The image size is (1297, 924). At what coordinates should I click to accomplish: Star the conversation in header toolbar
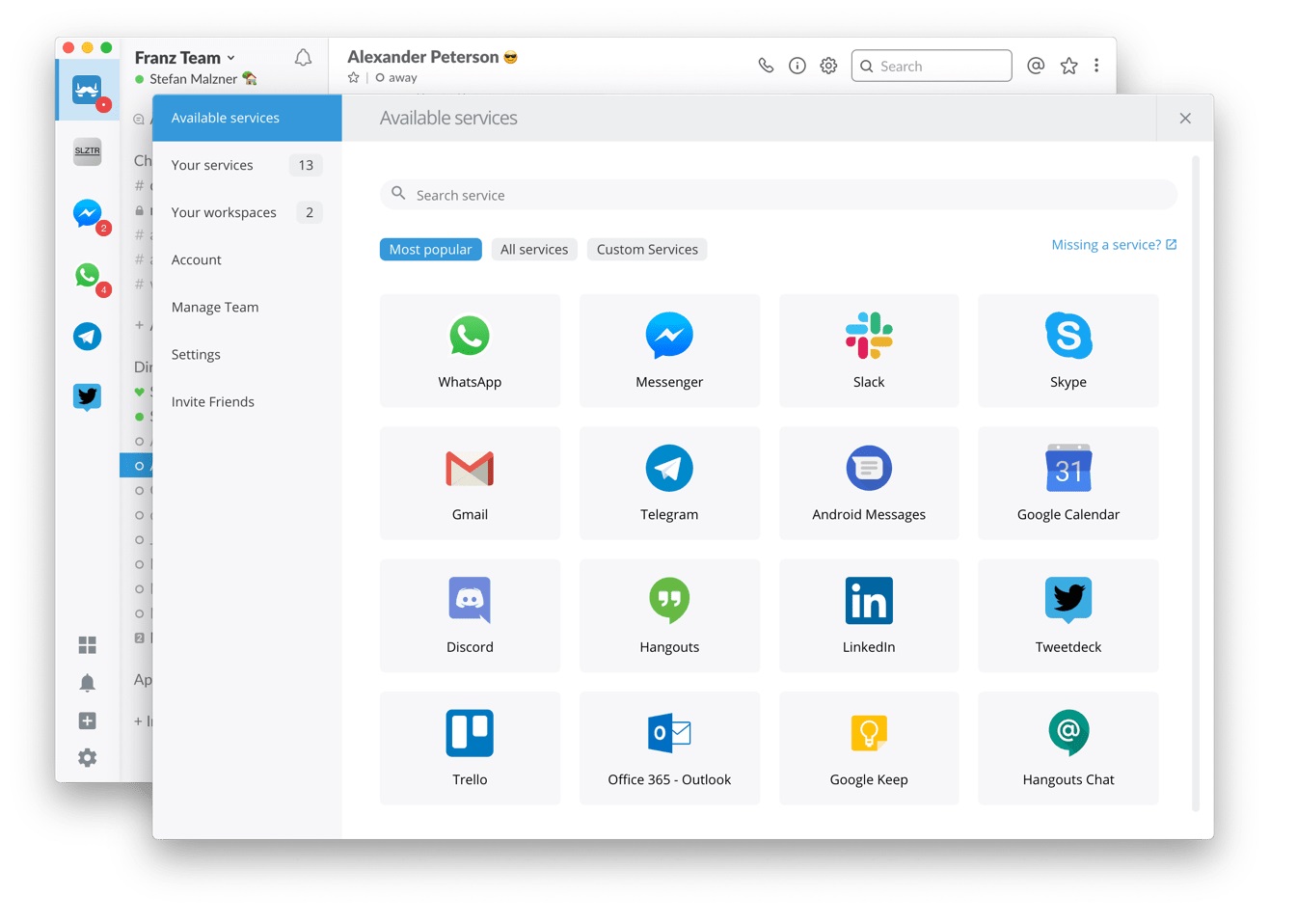(x=1068, y=66)
